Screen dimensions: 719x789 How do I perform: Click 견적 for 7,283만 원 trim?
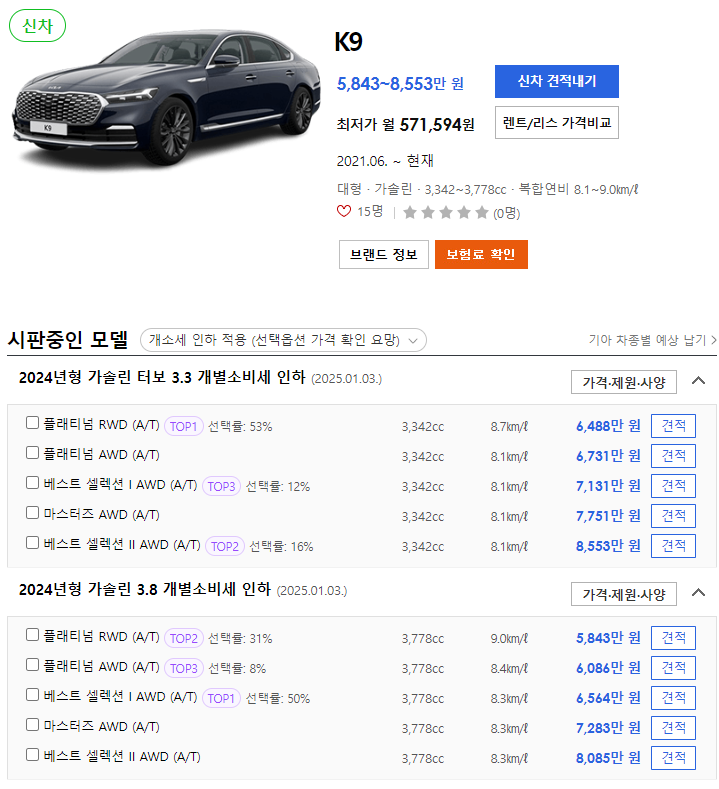(x=673, y=728)
